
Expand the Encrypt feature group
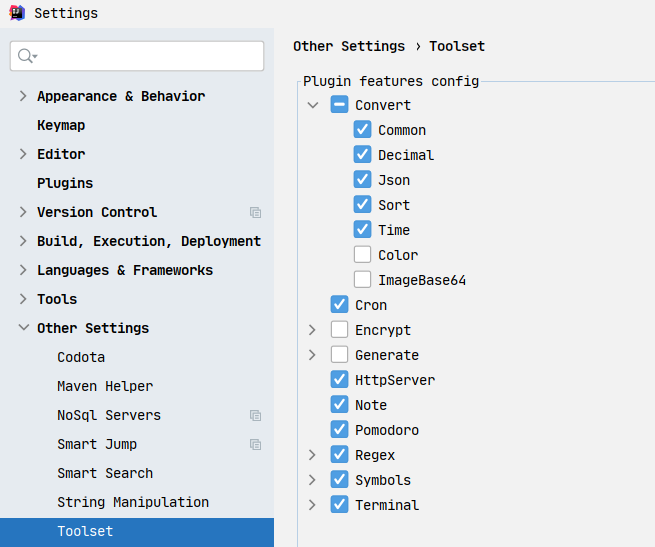point(313,330)
